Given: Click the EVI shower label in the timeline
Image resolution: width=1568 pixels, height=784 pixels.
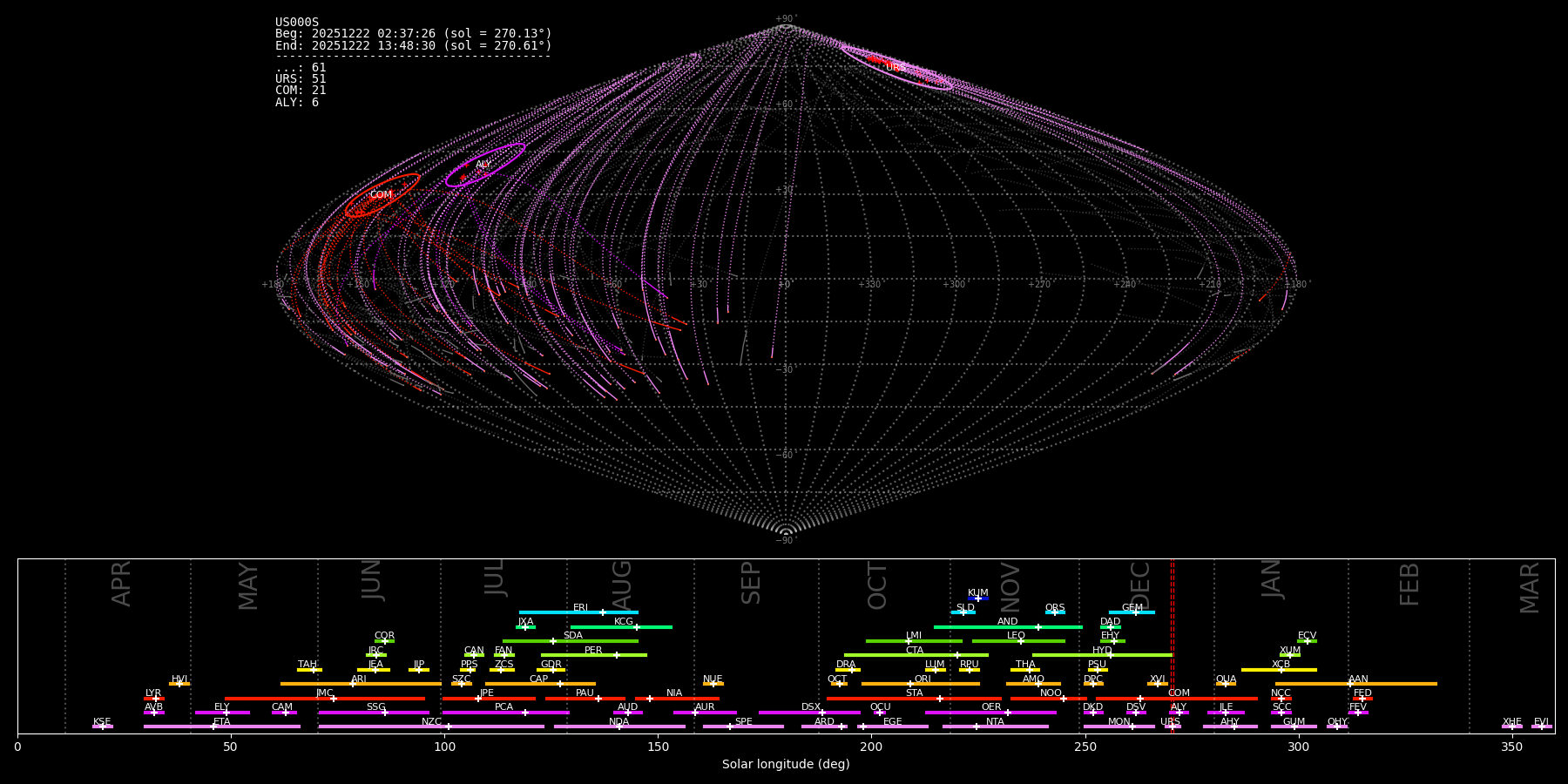Looking at the screenshot, I should (1541, 722).
